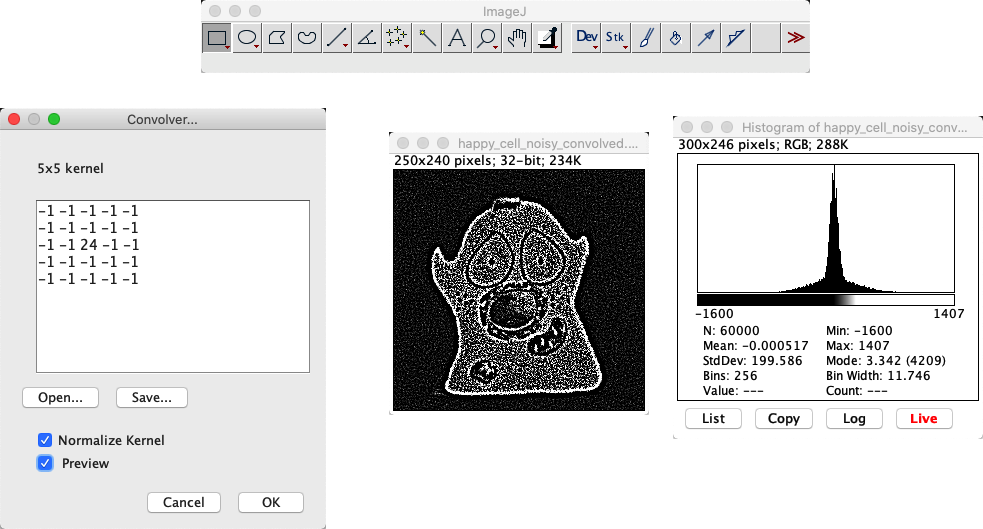The image size is (983, 529).
Task: Click the 'StdDev: 199.586' value
Action: [752, 361]
